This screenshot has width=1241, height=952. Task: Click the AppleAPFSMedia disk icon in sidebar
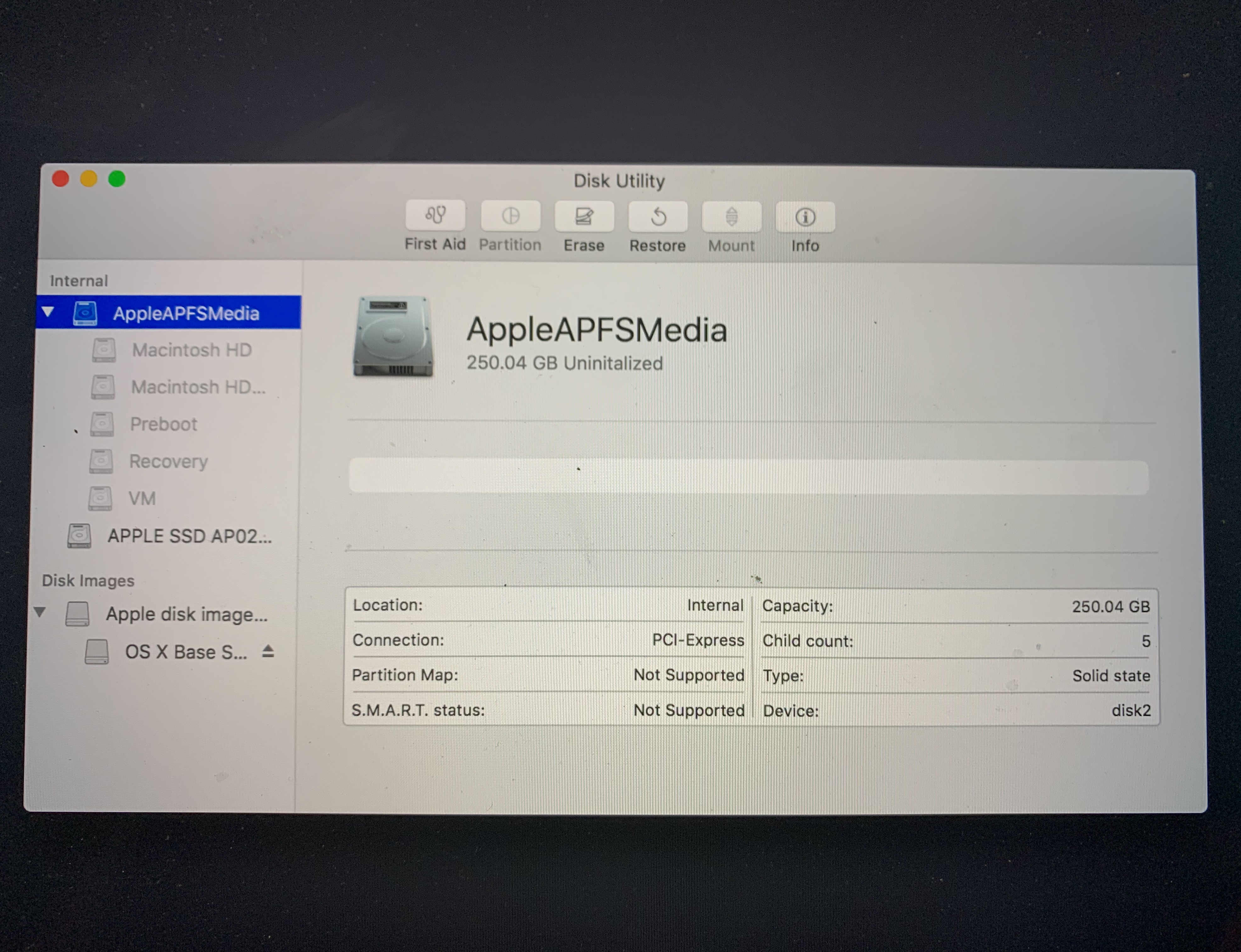(x=85, y=313)
